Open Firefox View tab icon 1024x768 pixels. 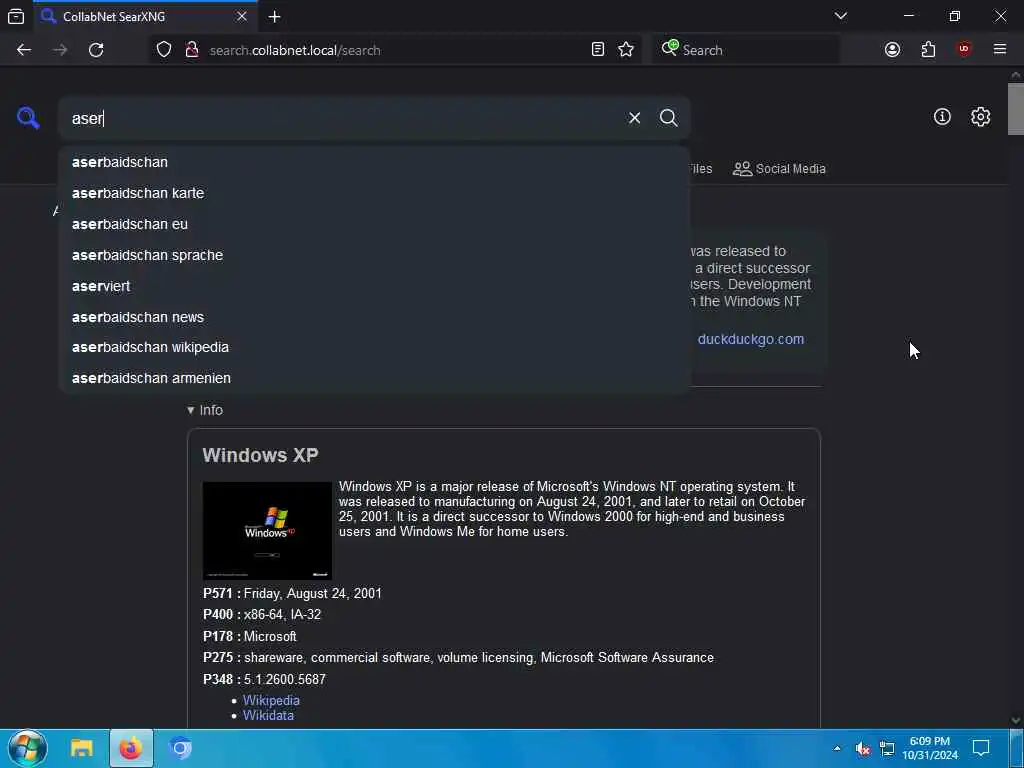[16, 17]
